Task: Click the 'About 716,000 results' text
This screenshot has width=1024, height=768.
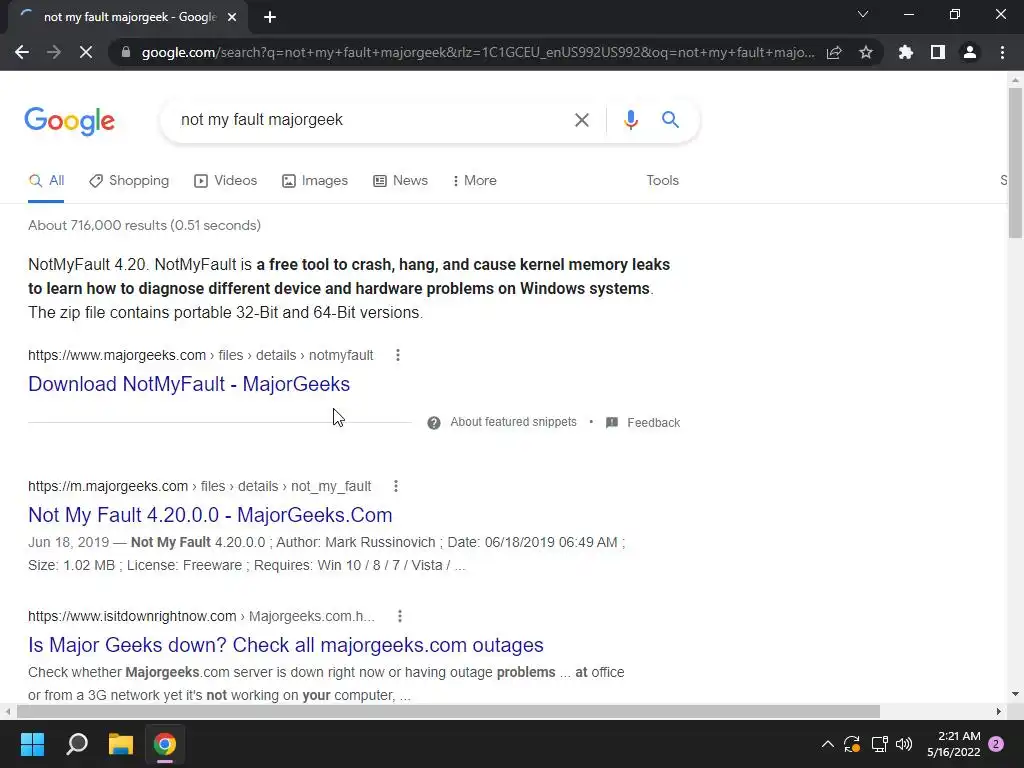Action: tap(144, 225)
